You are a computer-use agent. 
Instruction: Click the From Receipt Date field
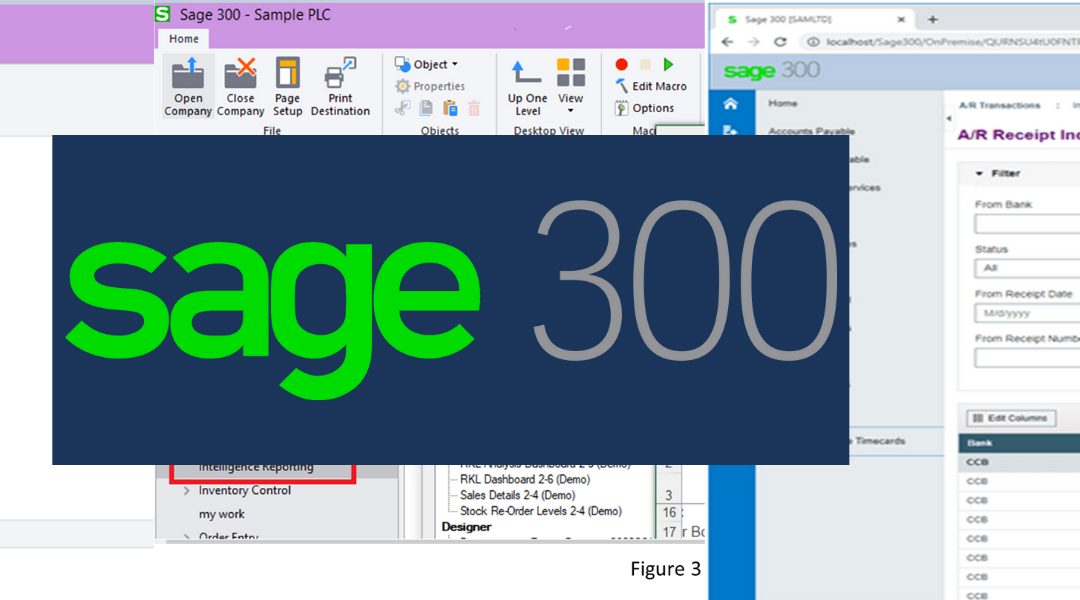1027,313
